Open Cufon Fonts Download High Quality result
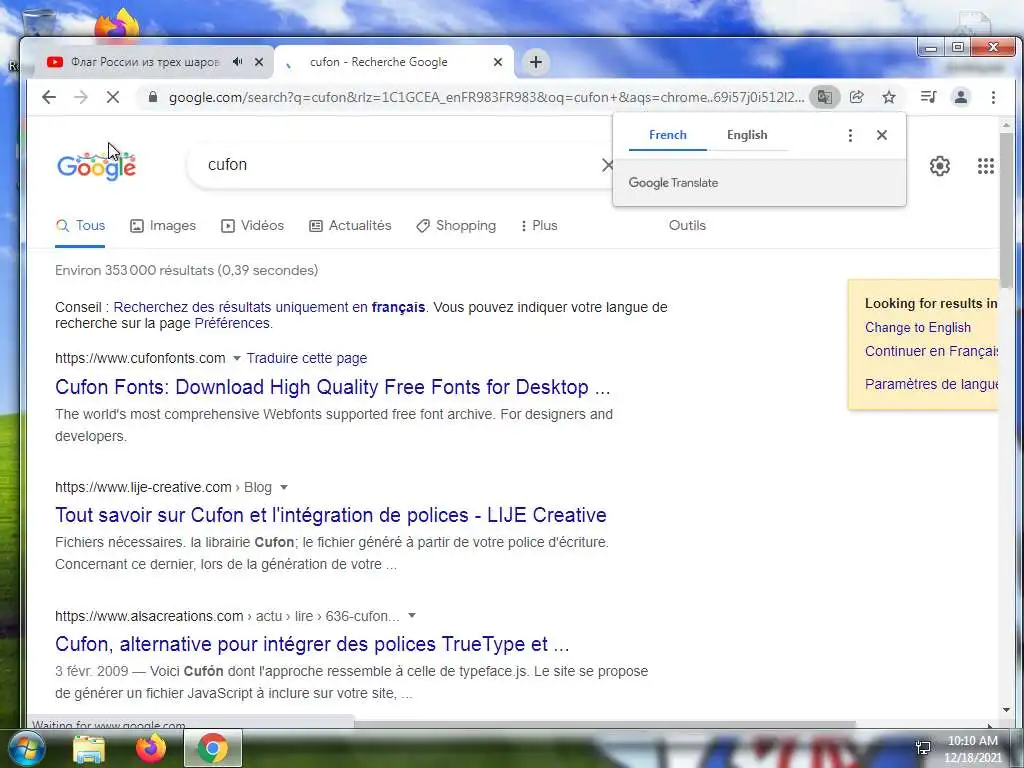Image resolution: width=1024 pixels, height=768 pixels. click(332, 387)
